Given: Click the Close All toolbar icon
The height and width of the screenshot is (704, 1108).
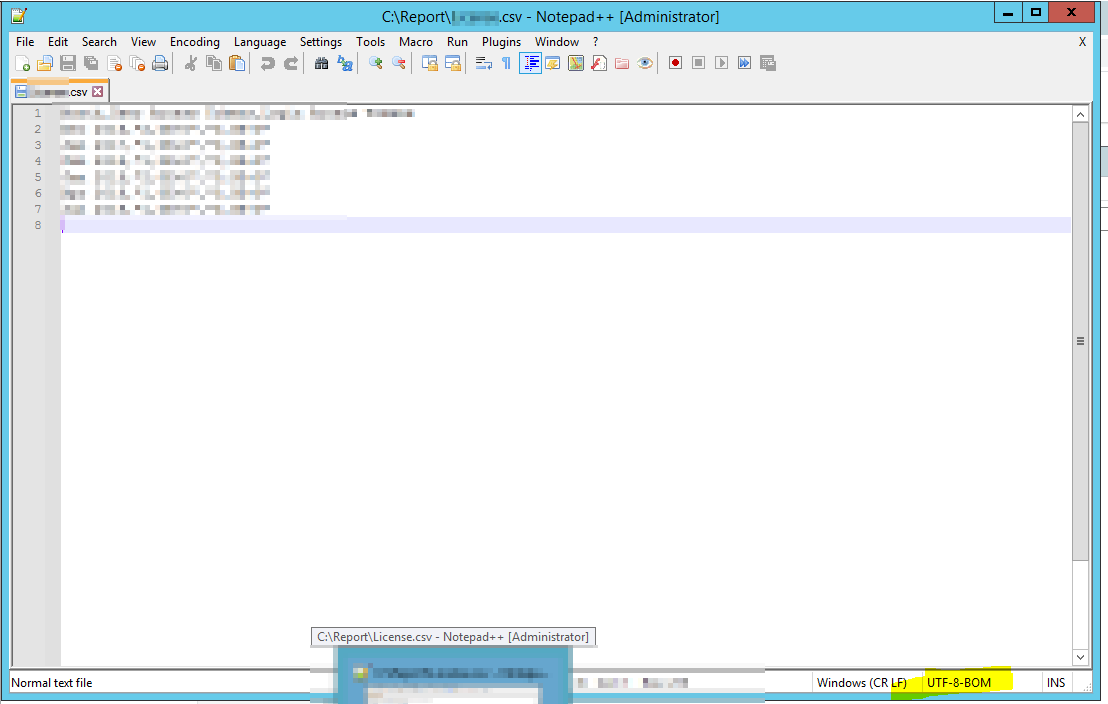Looking at the screenshot, I should pyautogui.click(x=137, y=64).
